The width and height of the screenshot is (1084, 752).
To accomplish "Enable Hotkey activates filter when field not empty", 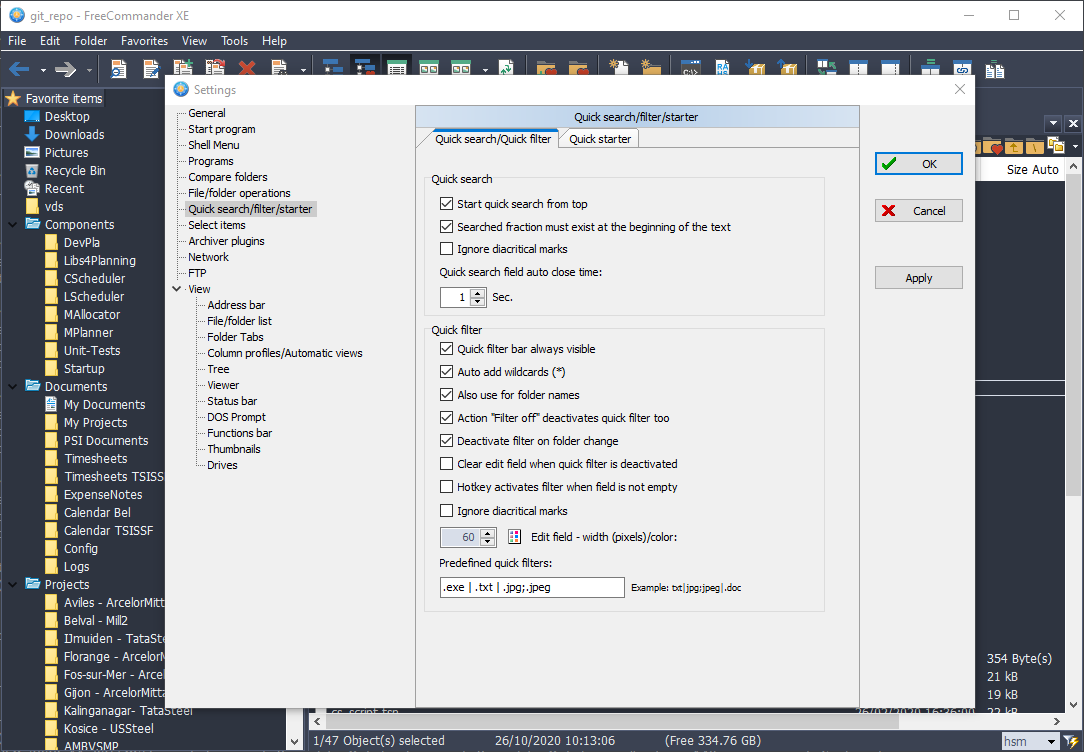I will (447, 487).
